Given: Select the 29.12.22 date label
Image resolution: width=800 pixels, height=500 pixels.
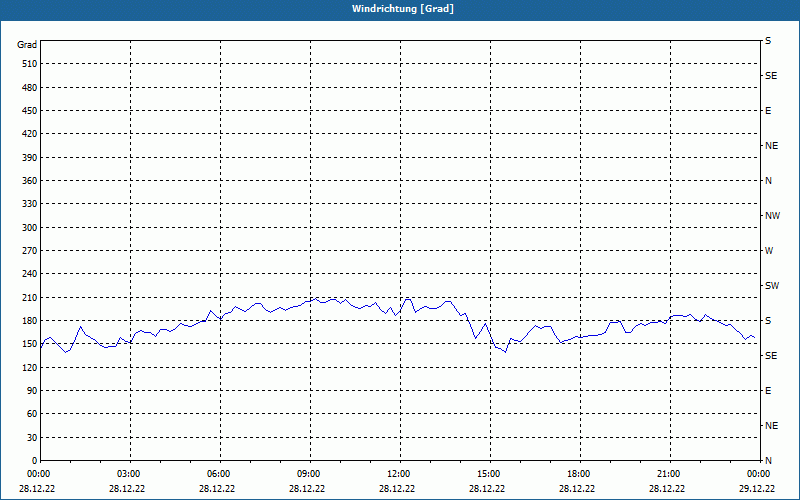Looking at the screenshot, I should (x=757, y=489).
